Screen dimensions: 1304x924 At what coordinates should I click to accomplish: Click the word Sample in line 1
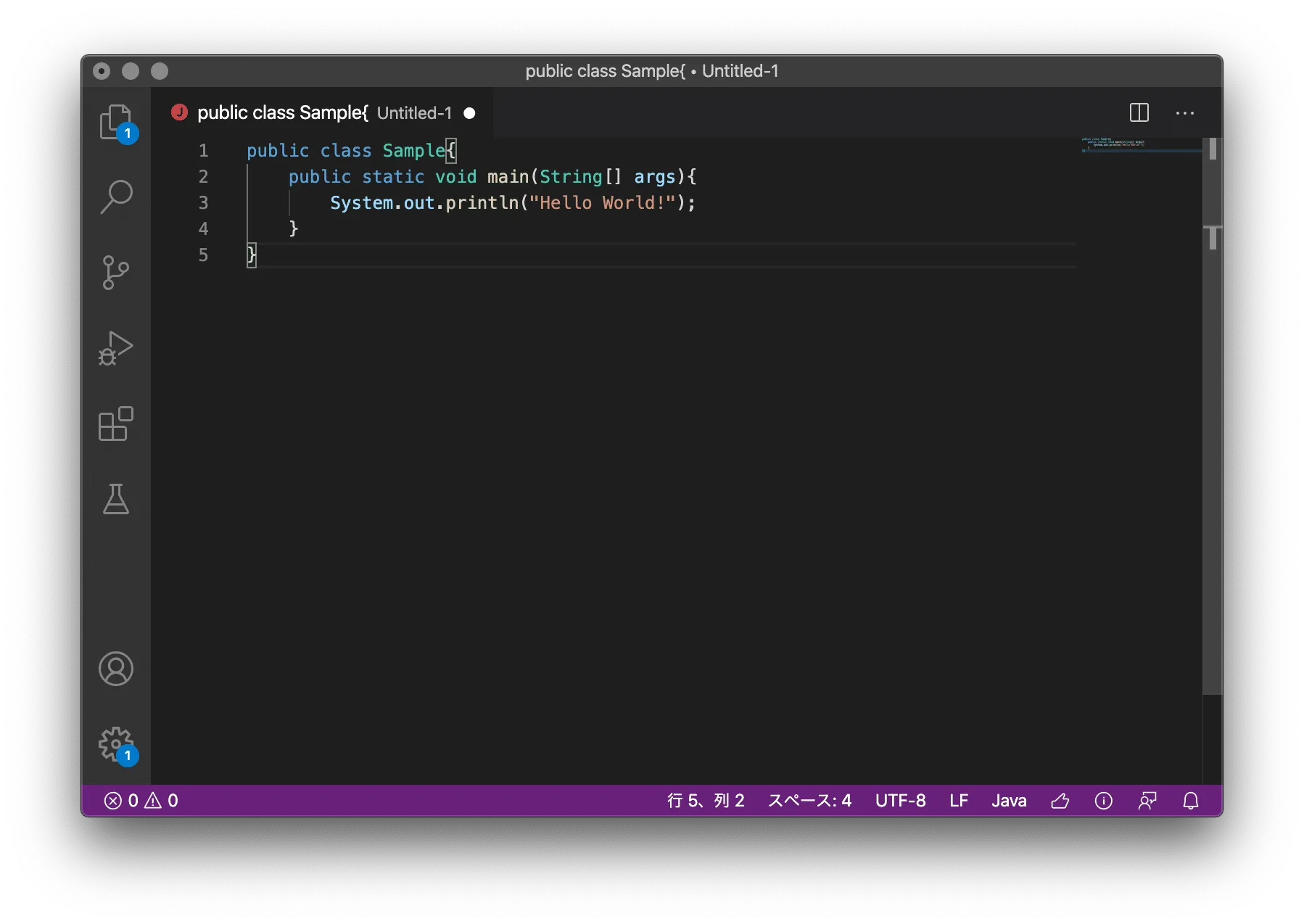414,150
